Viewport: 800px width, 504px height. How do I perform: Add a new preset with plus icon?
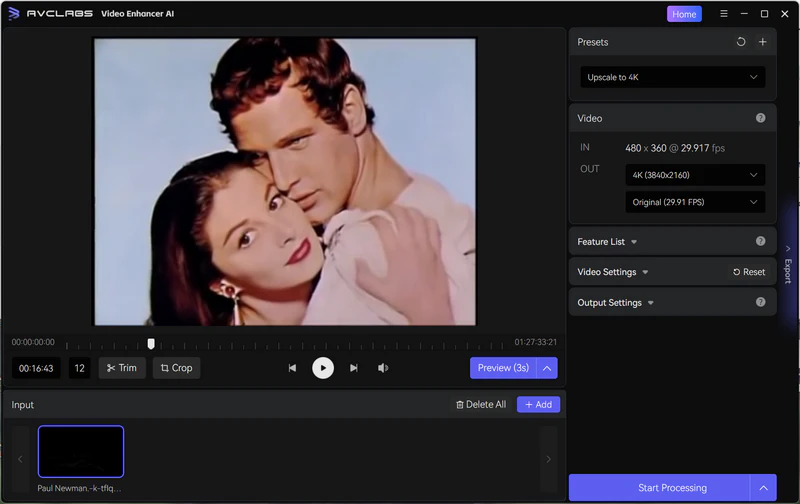(762, 42)
